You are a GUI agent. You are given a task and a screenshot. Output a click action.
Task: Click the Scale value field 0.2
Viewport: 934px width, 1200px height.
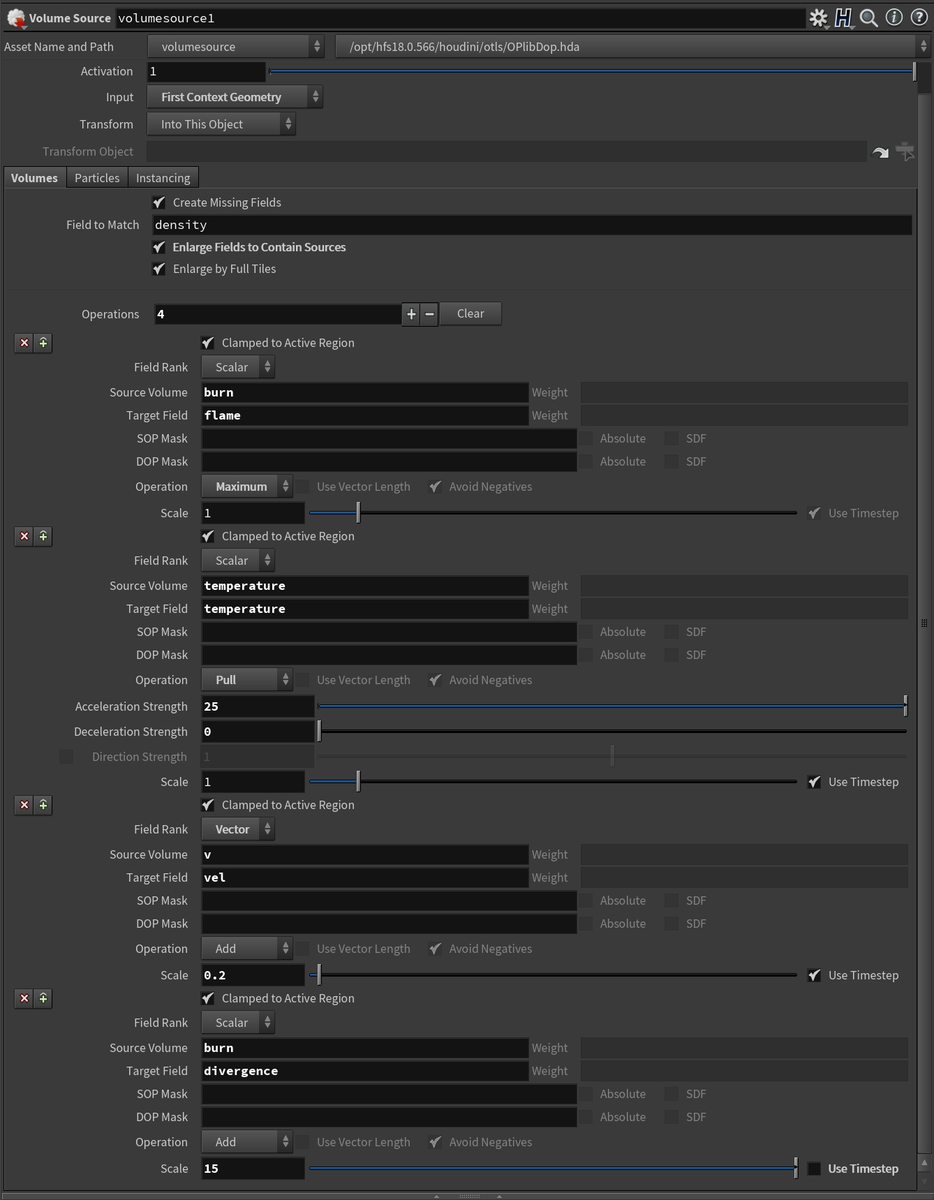tap(253, 975)
